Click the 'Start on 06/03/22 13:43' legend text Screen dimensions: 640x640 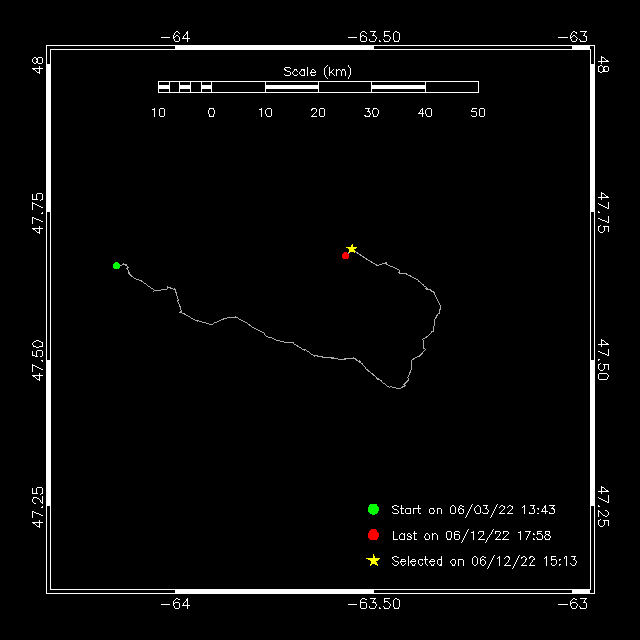pos(472,510)
